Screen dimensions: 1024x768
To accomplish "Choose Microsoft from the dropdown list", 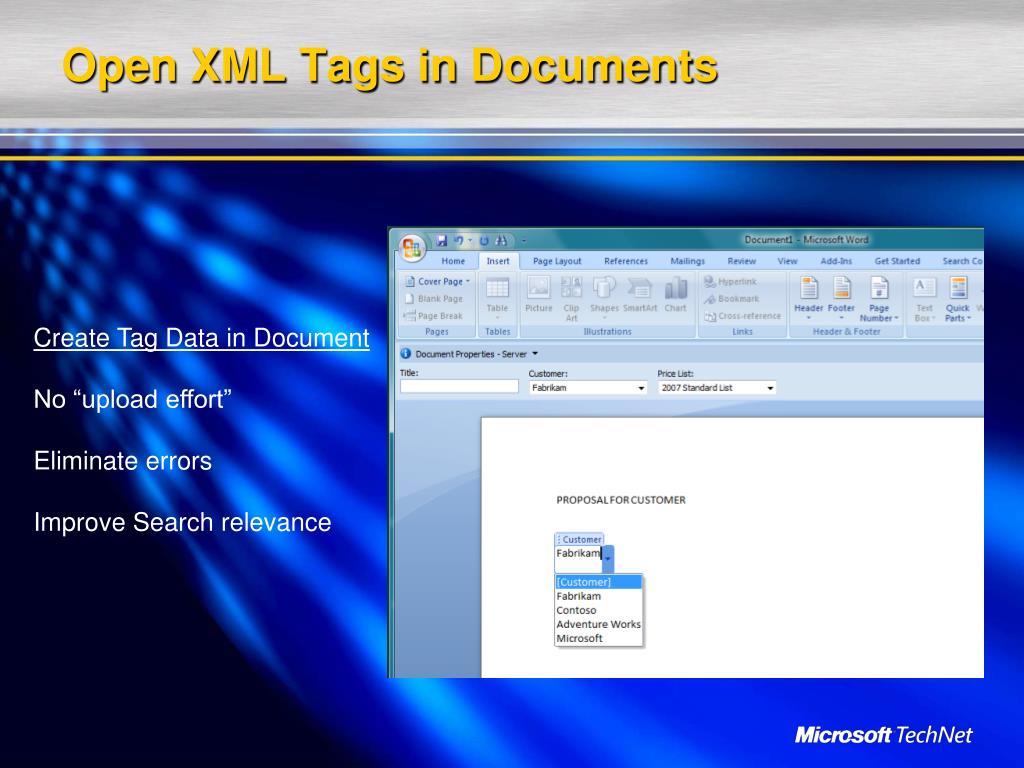I will [x=598, y=638].
